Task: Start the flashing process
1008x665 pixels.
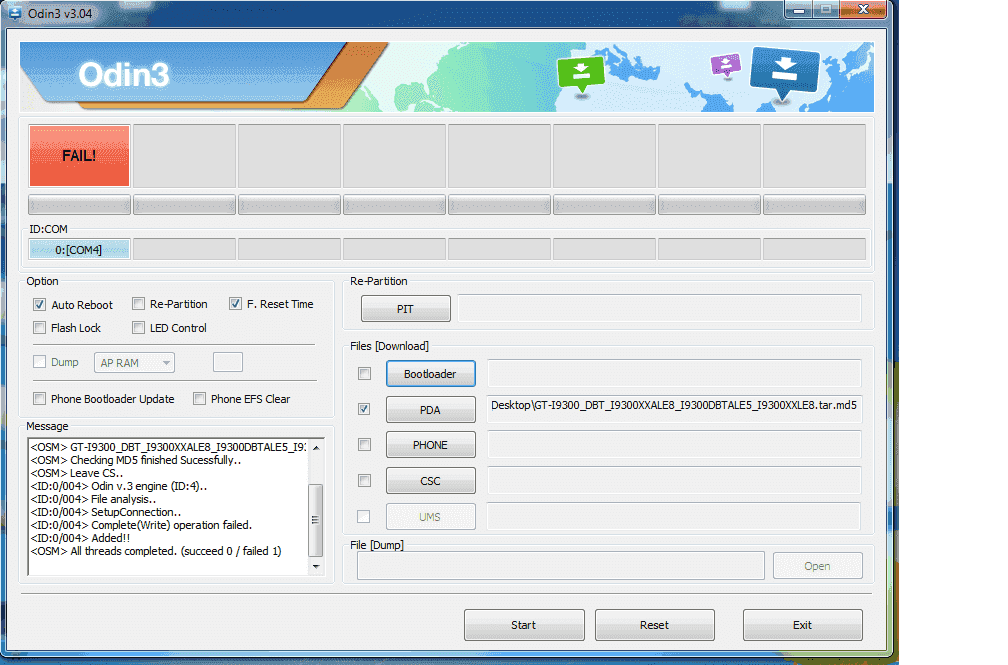Action: pyautogui.click(x=524, y=625)
